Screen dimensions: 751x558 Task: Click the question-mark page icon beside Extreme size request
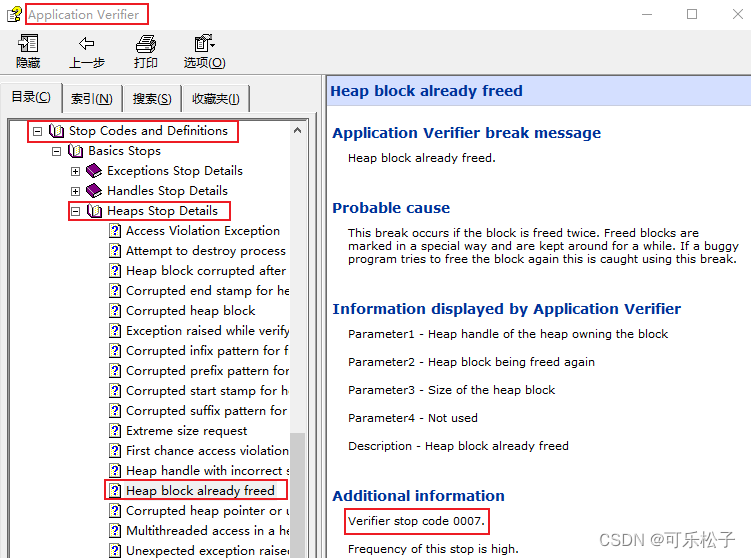[115, 431]
